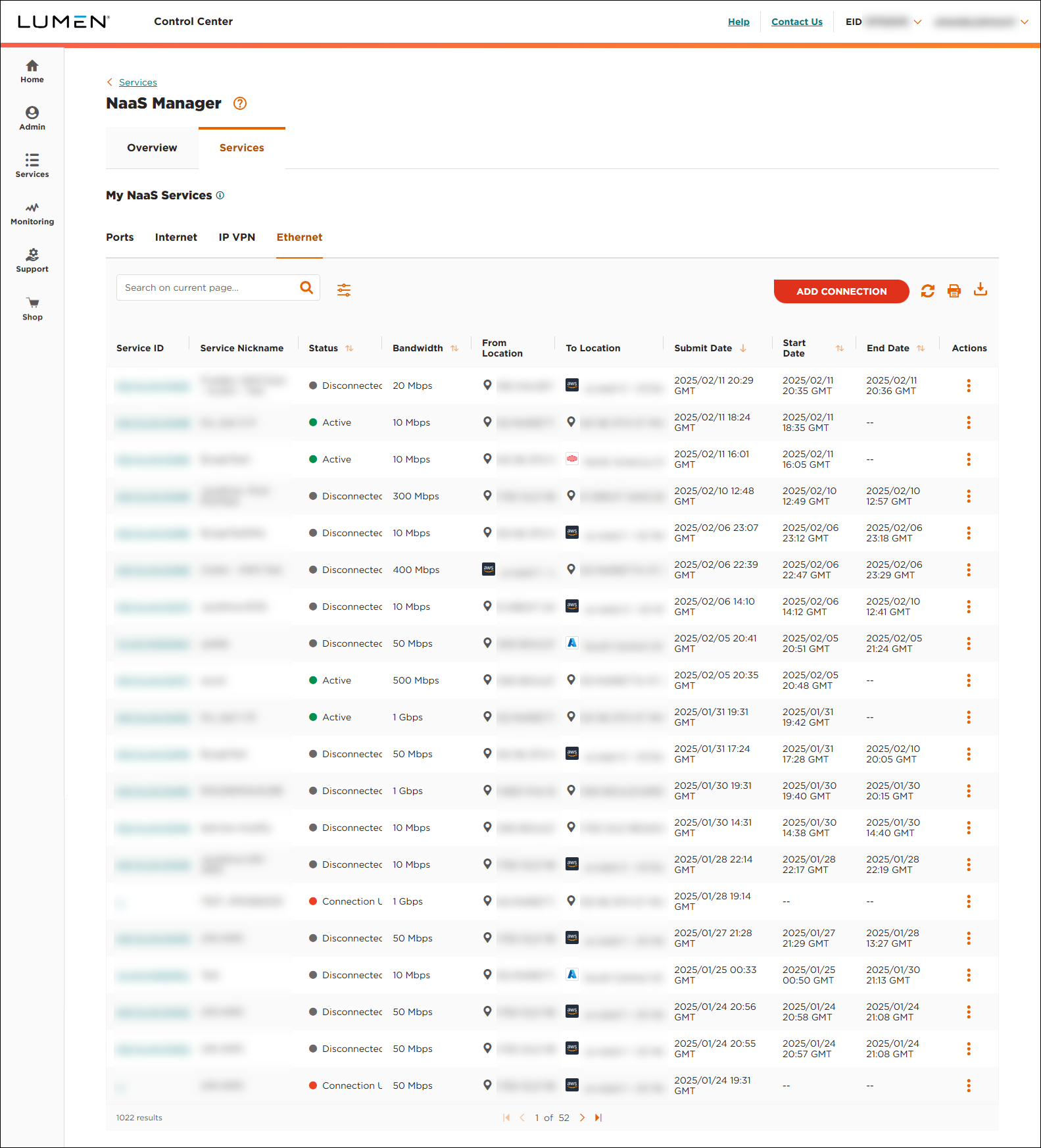Sort table by Start Date column

(840, 348)
